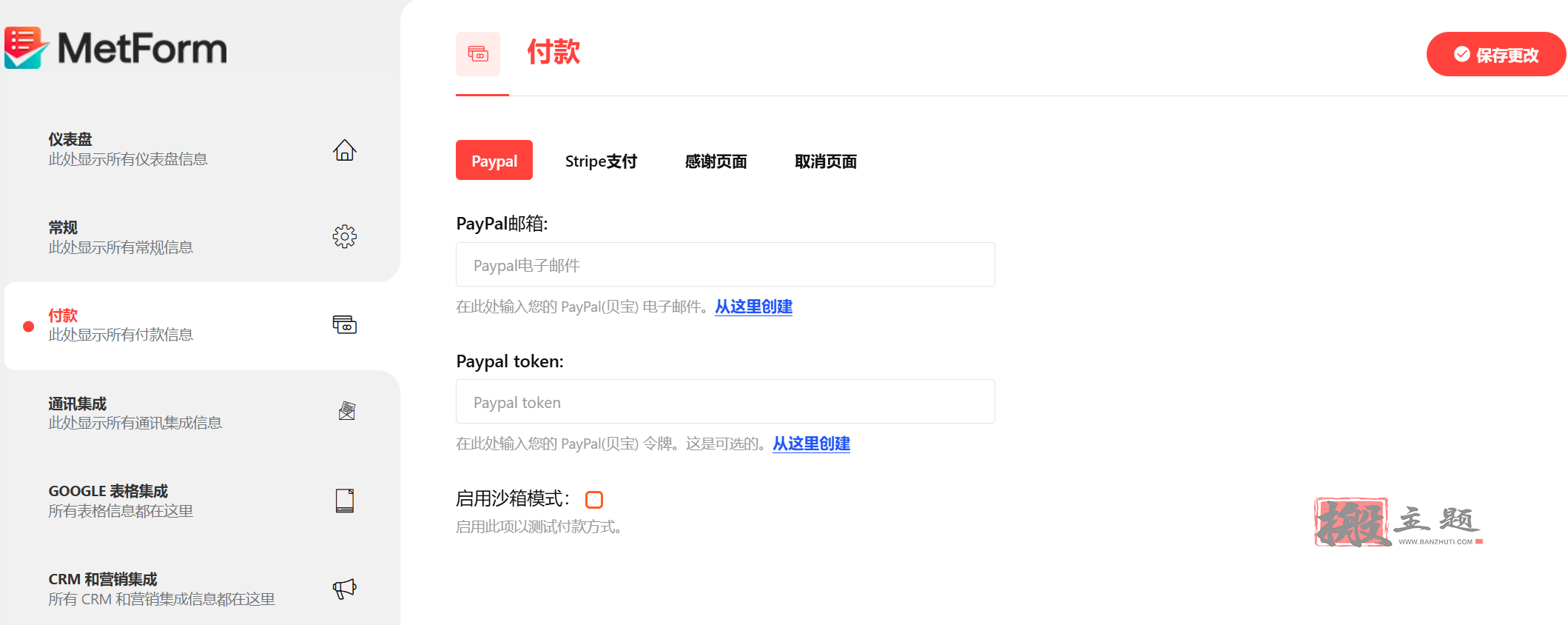This screenshot has height=625, width=1568.
Task: Click the red active dot beside 付款
Action: (x=29, y=327)
